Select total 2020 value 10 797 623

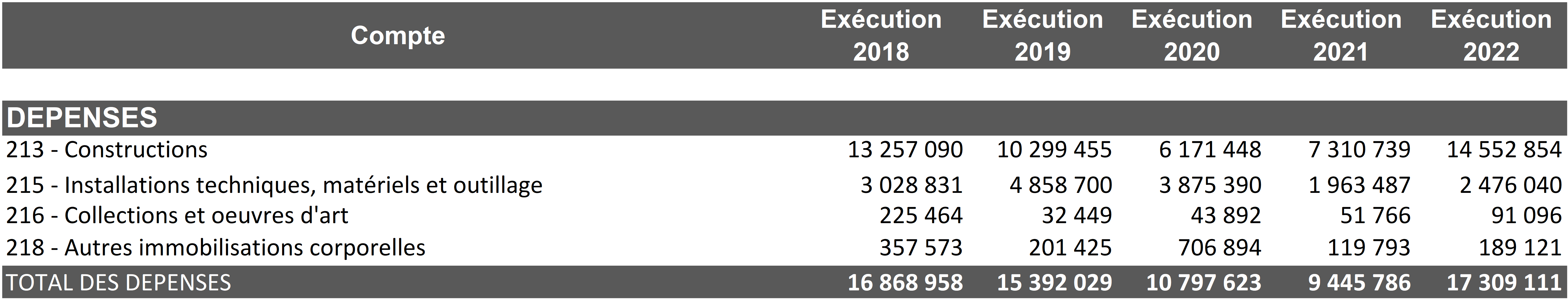click(x=1203, y=283)
